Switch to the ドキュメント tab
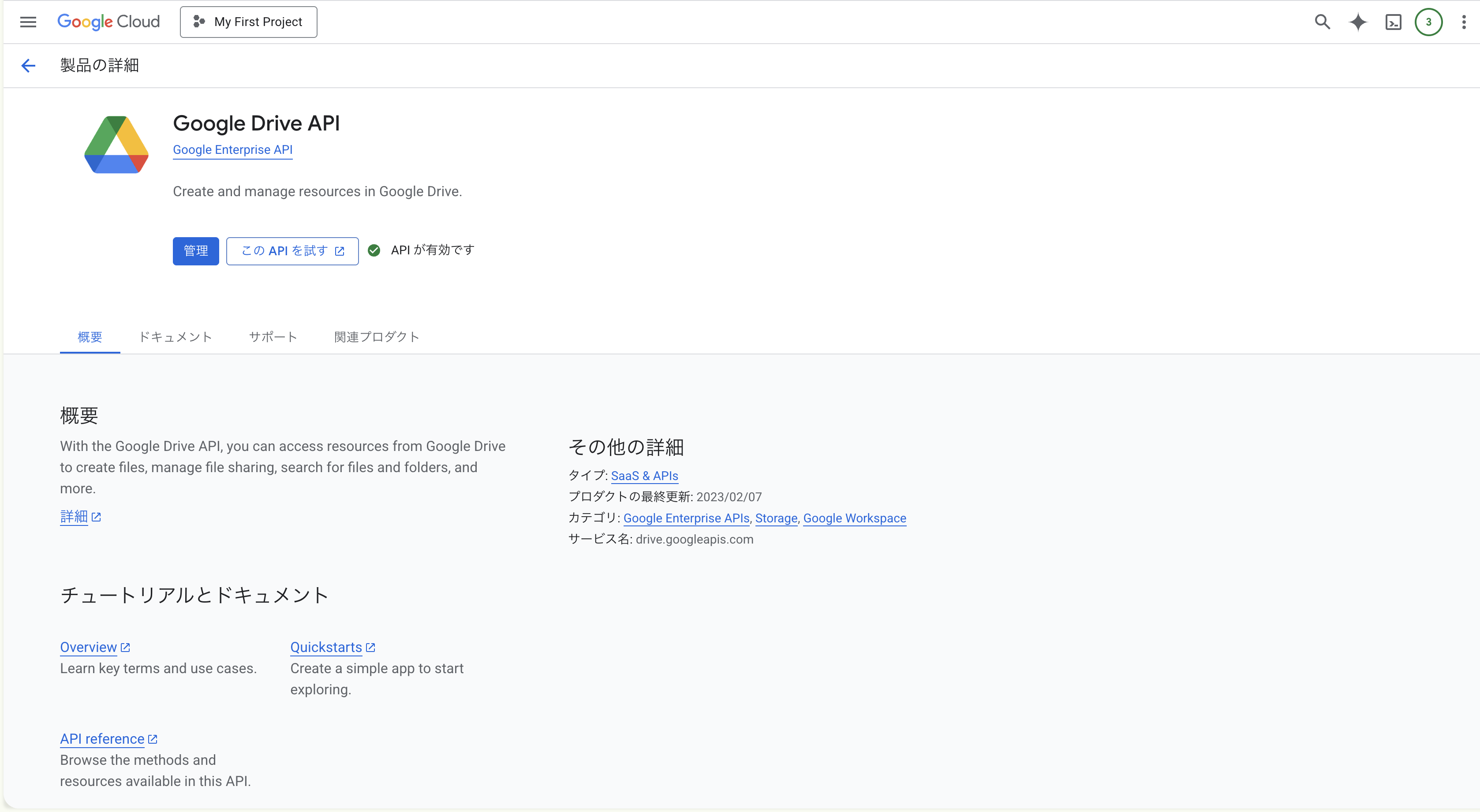Screen dimensions: 1480x812 pyautogui.click(x=176, y=337)
